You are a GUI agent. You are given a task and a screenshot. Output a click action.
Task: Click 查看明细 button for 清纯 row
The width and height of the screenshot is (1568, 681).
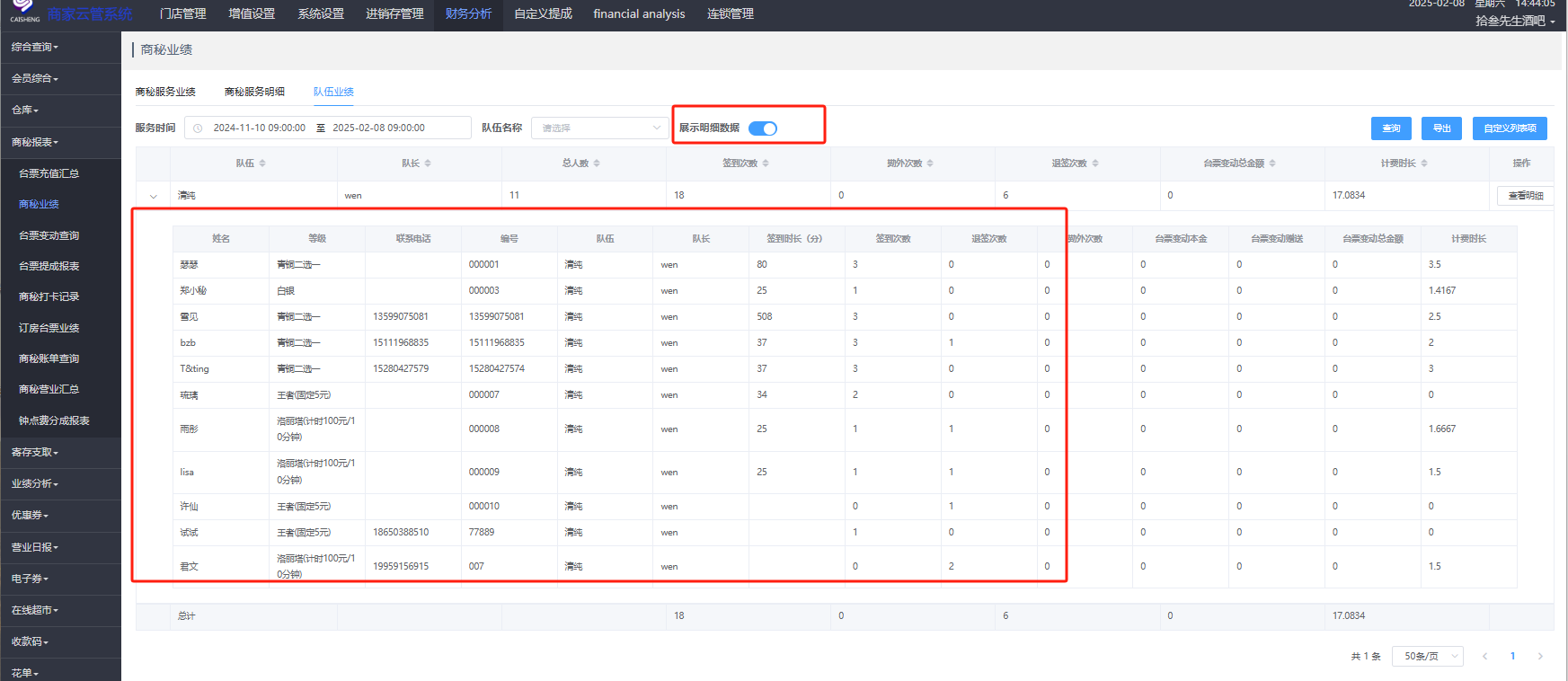(1525, 196)
